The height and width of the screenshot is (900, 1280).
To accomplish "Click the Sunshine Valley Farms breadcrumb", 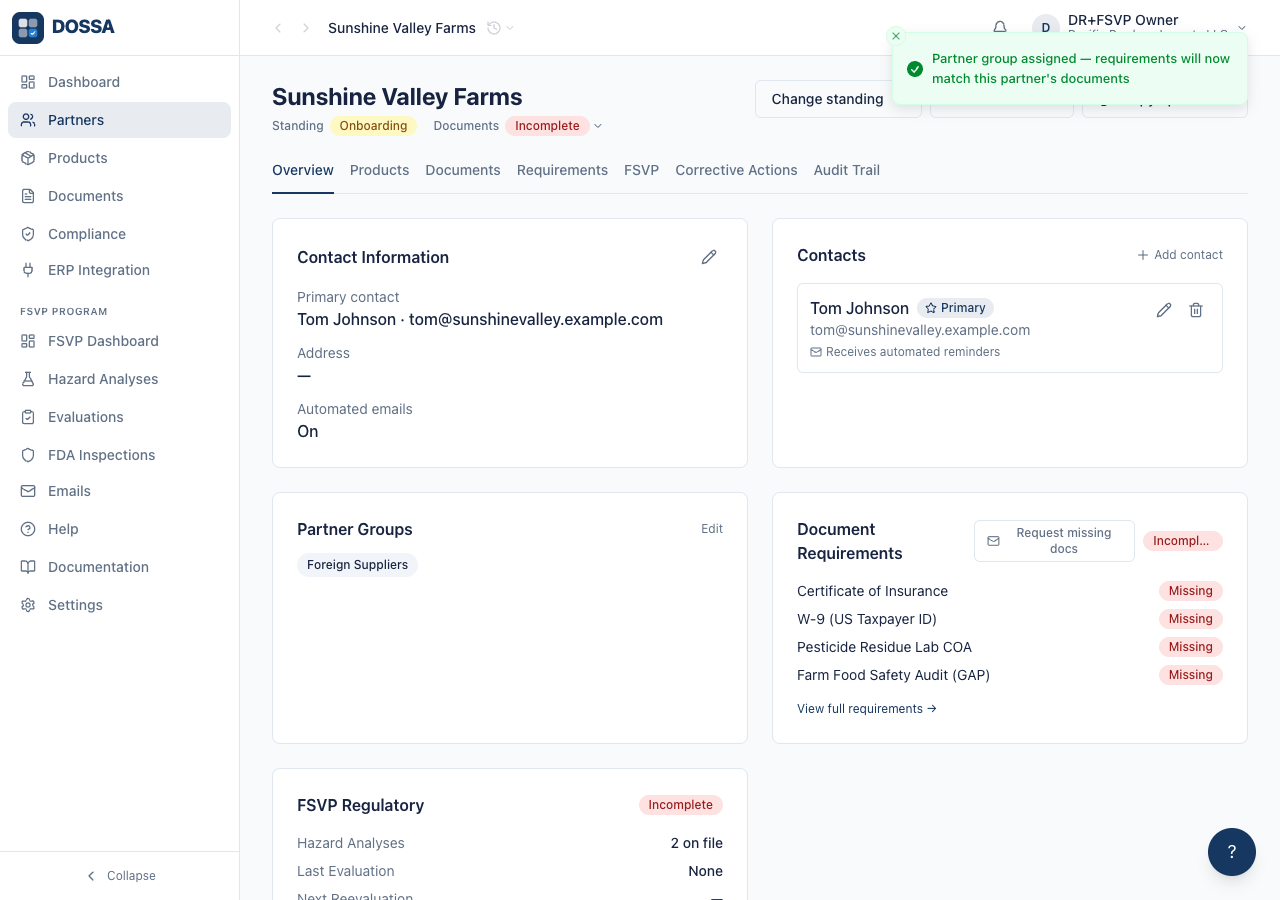I will click(x=402, y=28).
